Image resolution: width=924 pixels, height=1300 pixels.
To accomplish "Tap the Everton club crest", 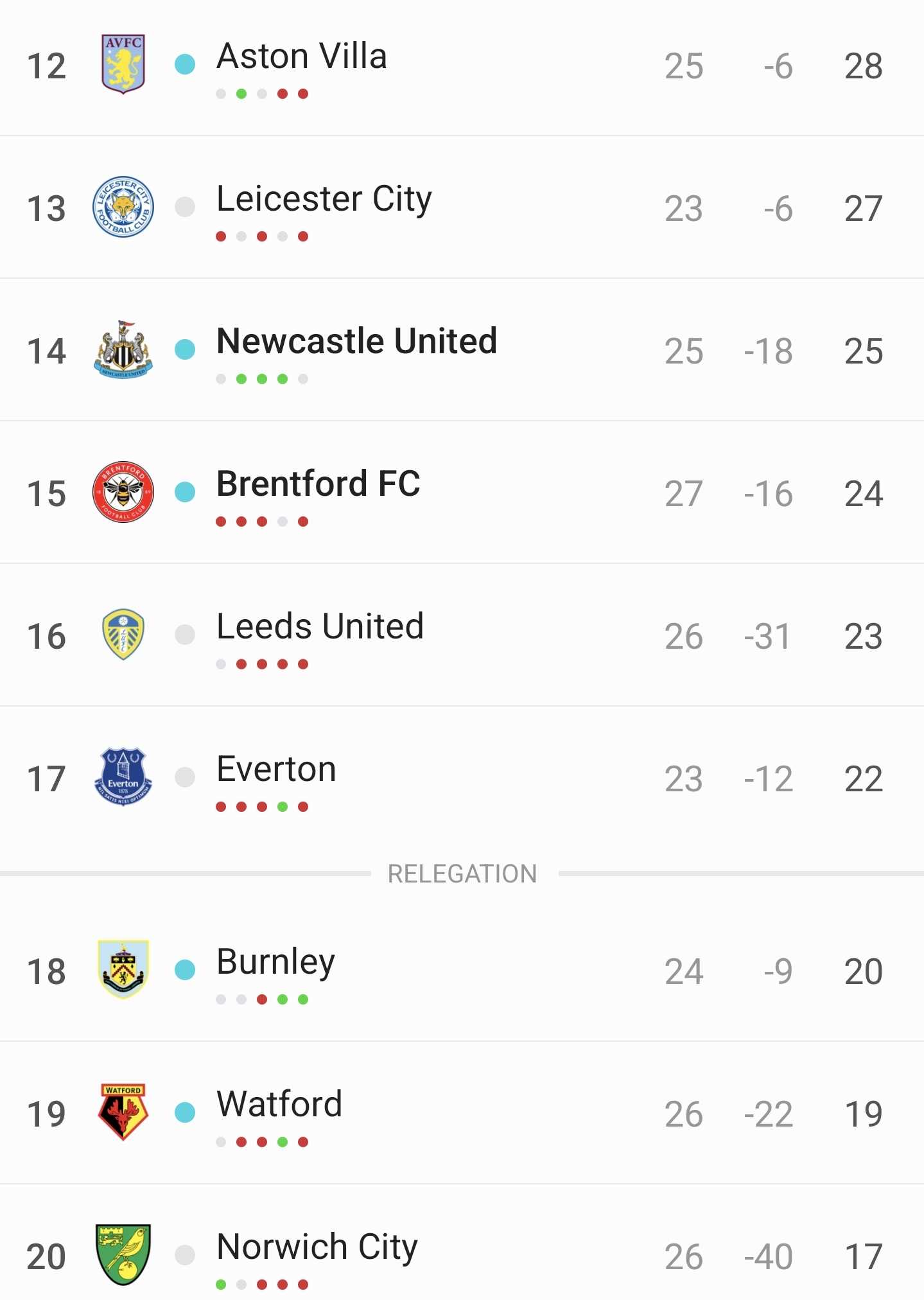I will [123, 777].
